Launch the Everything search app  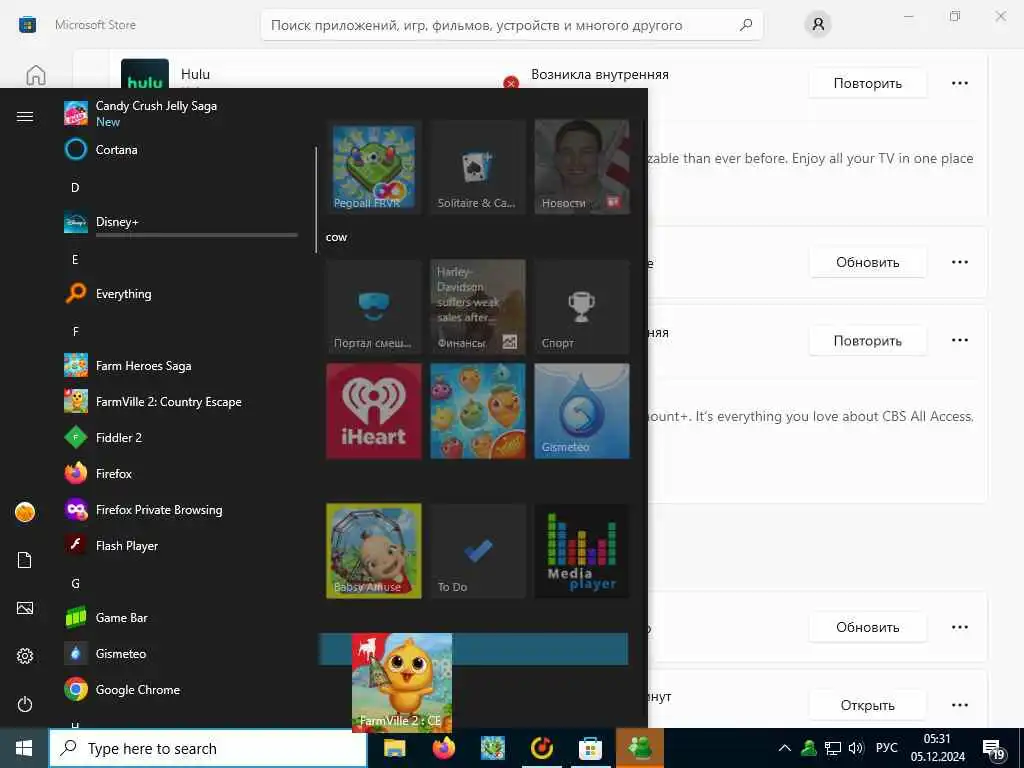pyautogui.click(x=180, y=294)
